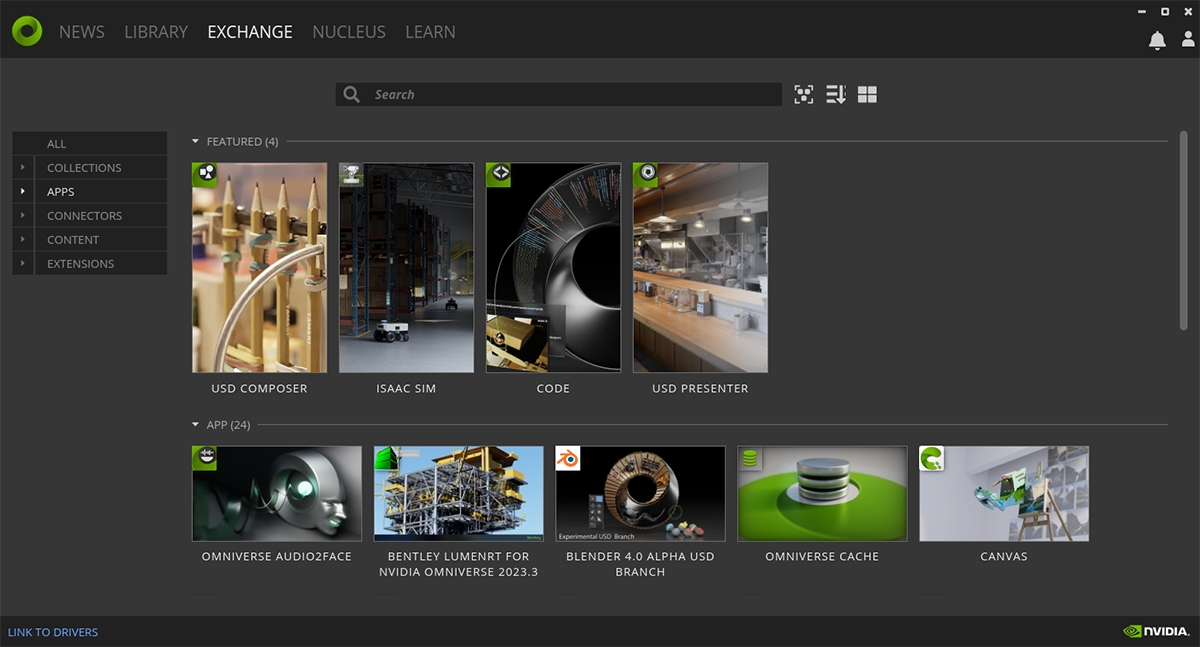Screen dimensions: 1200x647
Task: Expand the Connectors category arrow
Action: pyautogui.click(x=23, y=216)
